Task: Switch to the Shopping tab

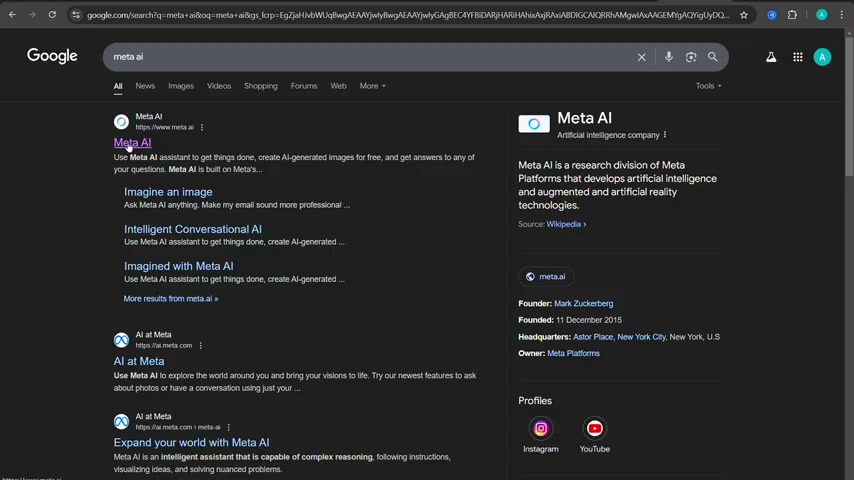Action: [261, 86]
